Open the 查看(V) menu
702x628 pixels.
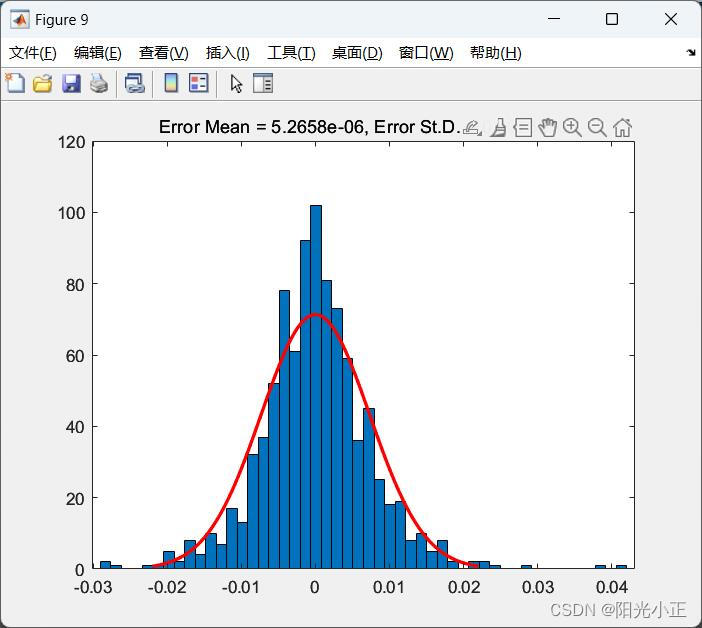point(163,53)
